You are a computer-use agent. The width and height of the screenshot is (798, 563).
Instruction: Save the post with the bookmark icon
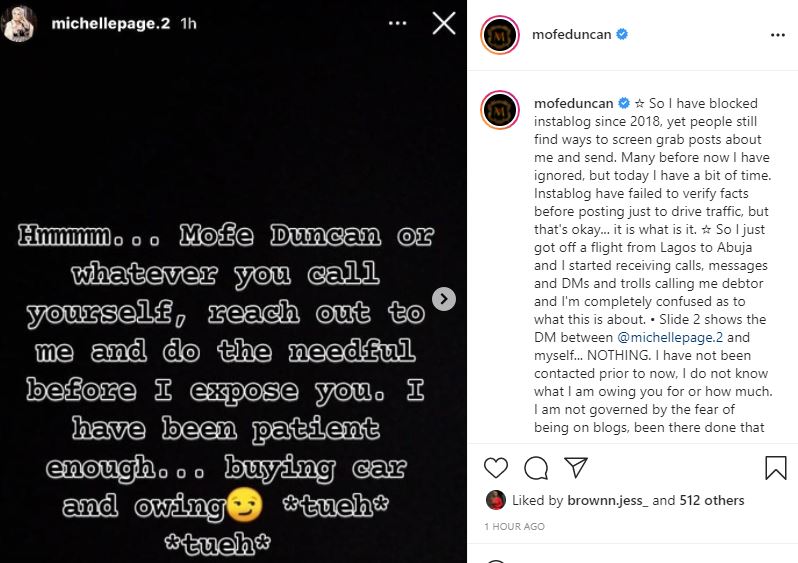(x=775, y=467)
